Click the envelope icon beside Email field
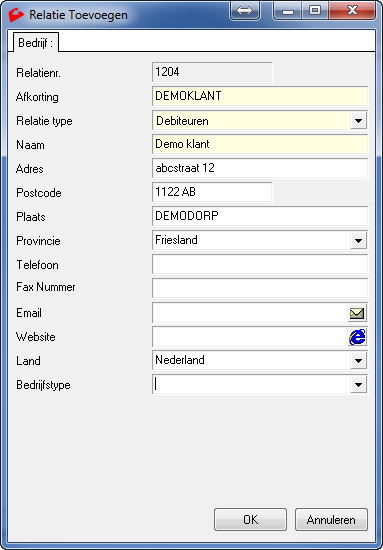This screenshot has height=550, width=383. (x=357, y=313)
